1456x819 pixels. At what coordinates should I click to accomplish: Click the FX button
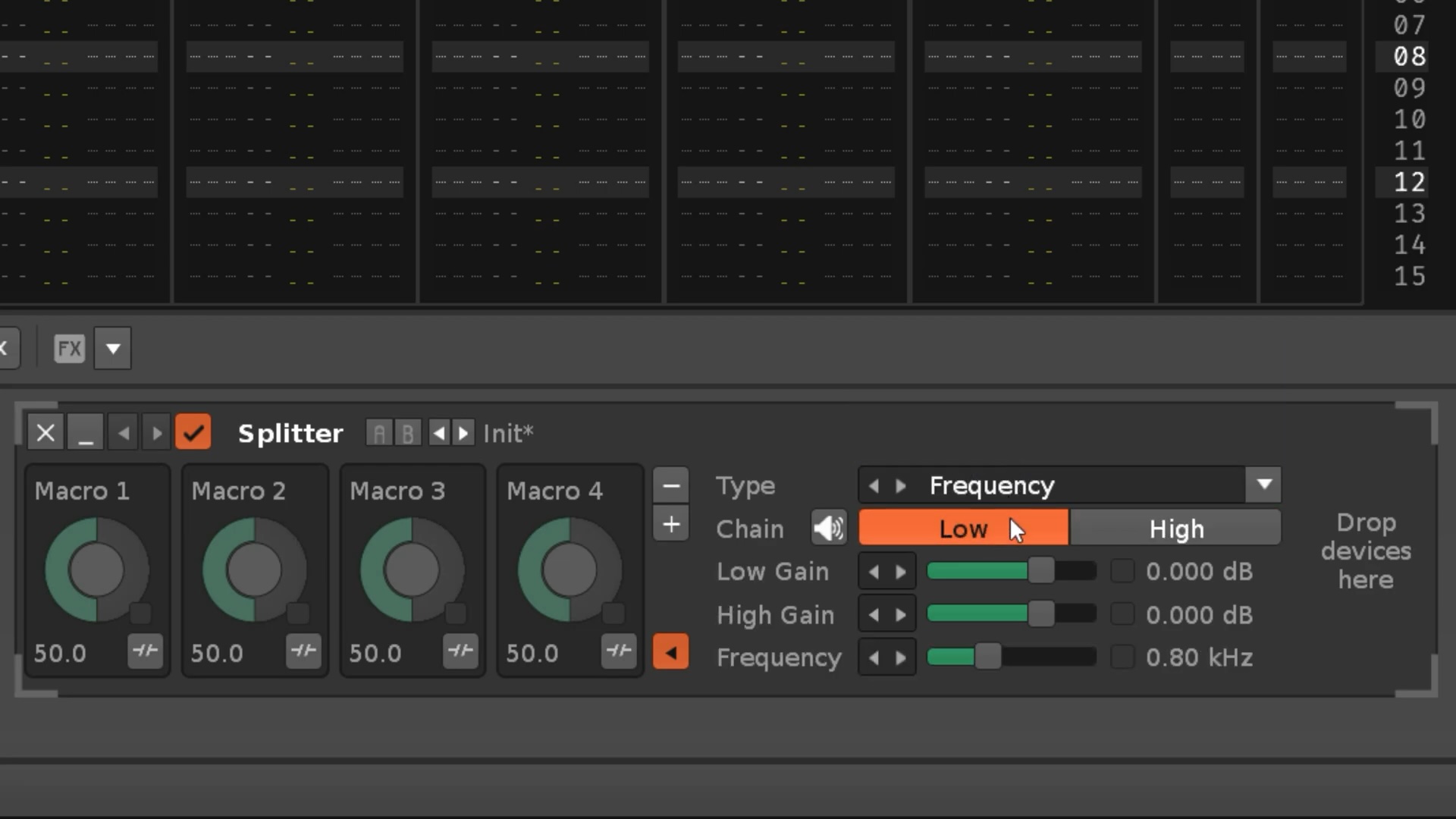coord(69,349)
